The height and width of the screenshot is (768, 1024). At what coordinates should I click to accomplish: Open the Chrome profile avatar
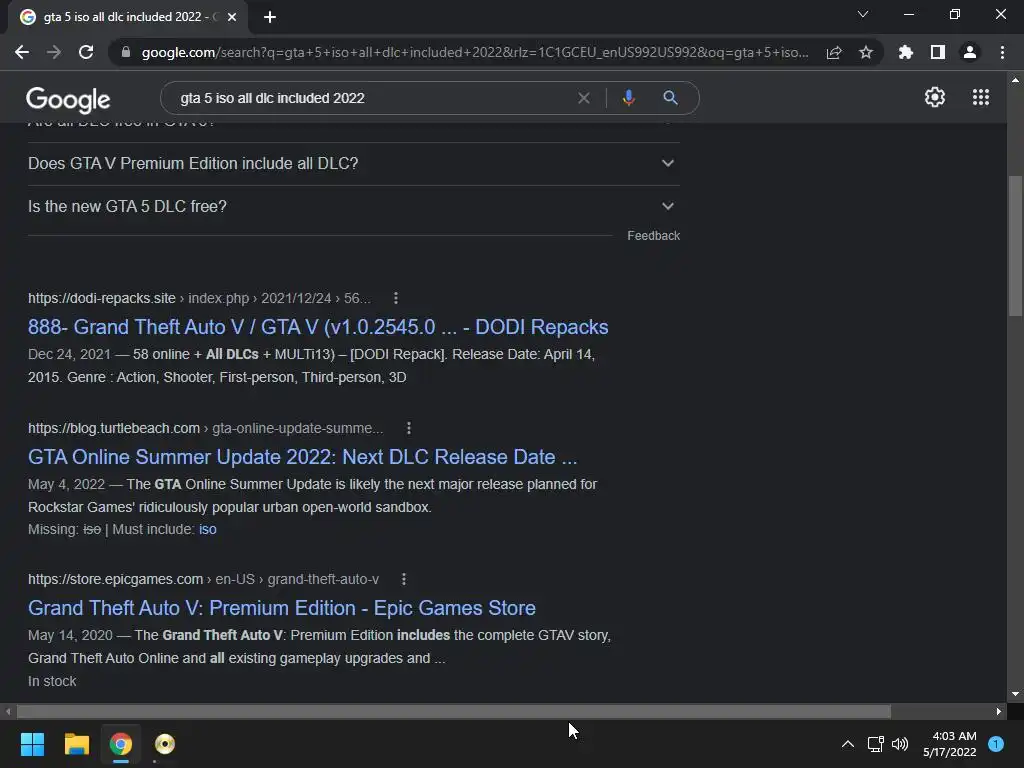click(x=970, y=52)
